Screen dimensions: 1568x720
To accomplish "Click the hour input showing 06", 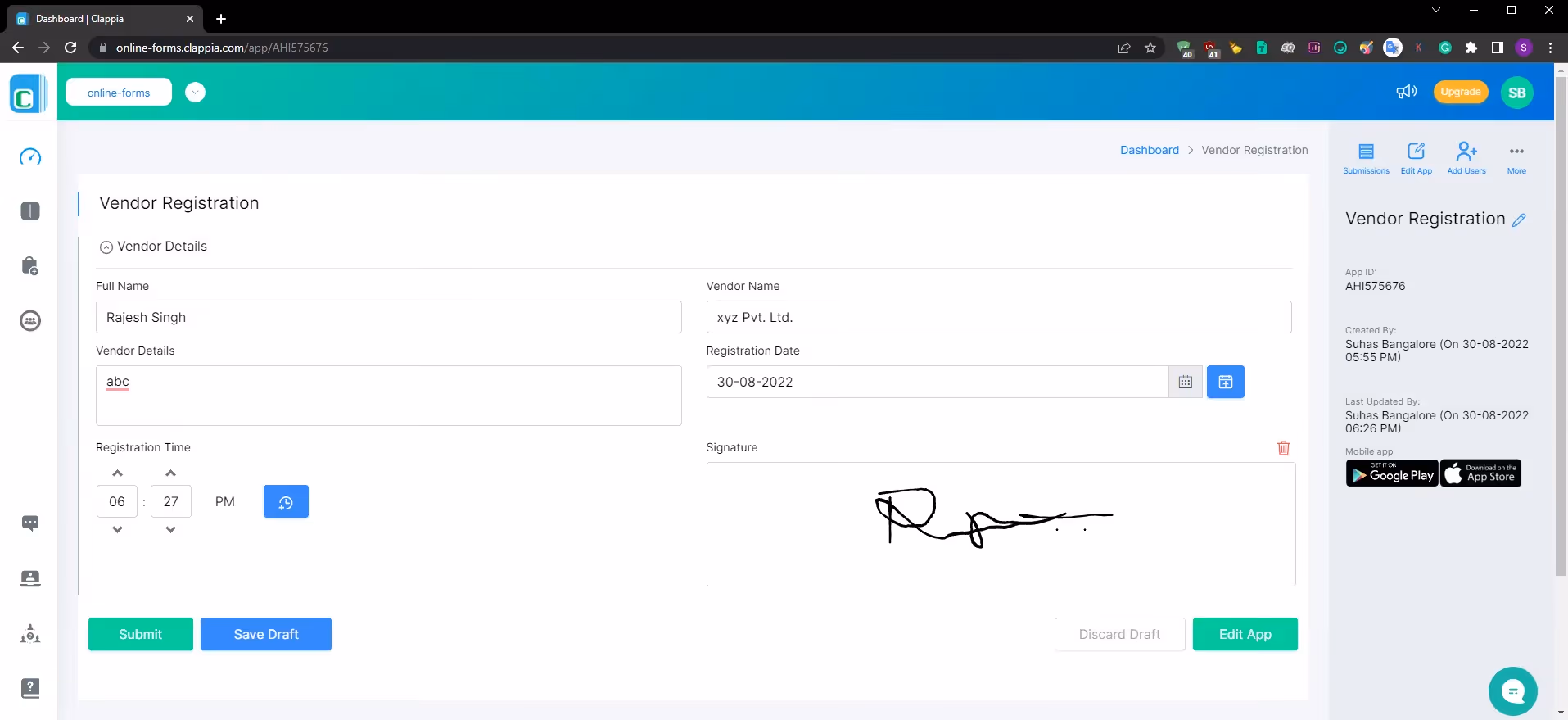I will 117,501.
